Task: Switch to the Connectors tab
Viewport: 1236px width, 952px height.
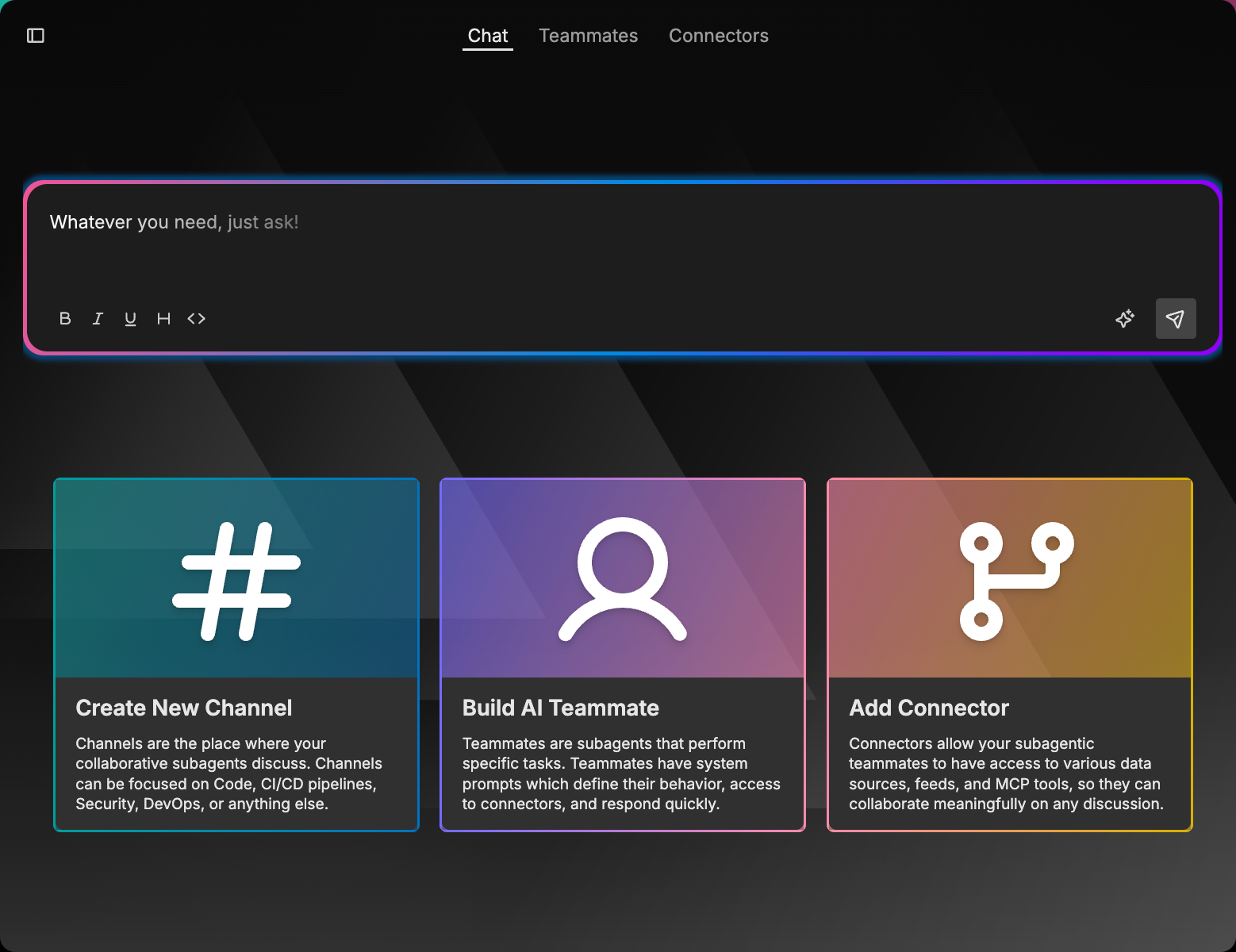Action: pos(718,36)
